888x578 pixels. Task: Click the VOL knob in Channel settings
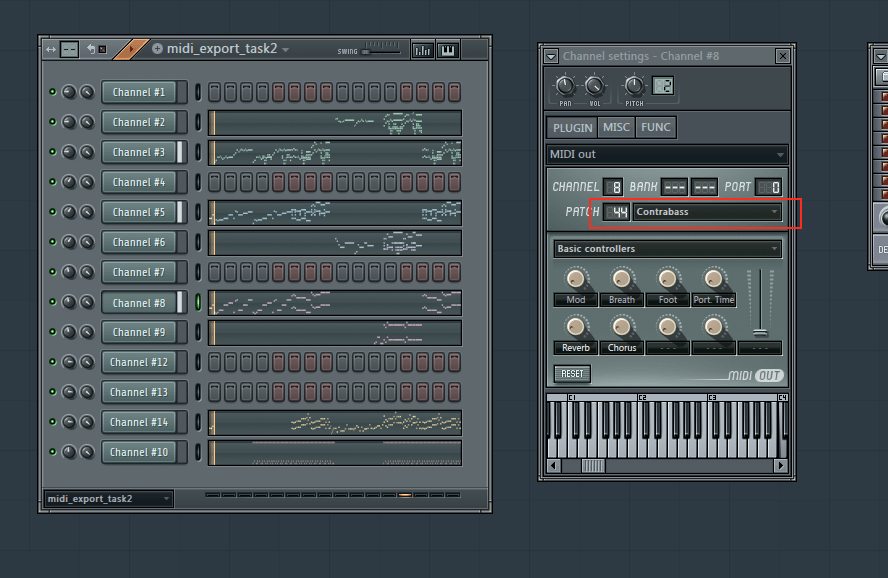point(594,86)
